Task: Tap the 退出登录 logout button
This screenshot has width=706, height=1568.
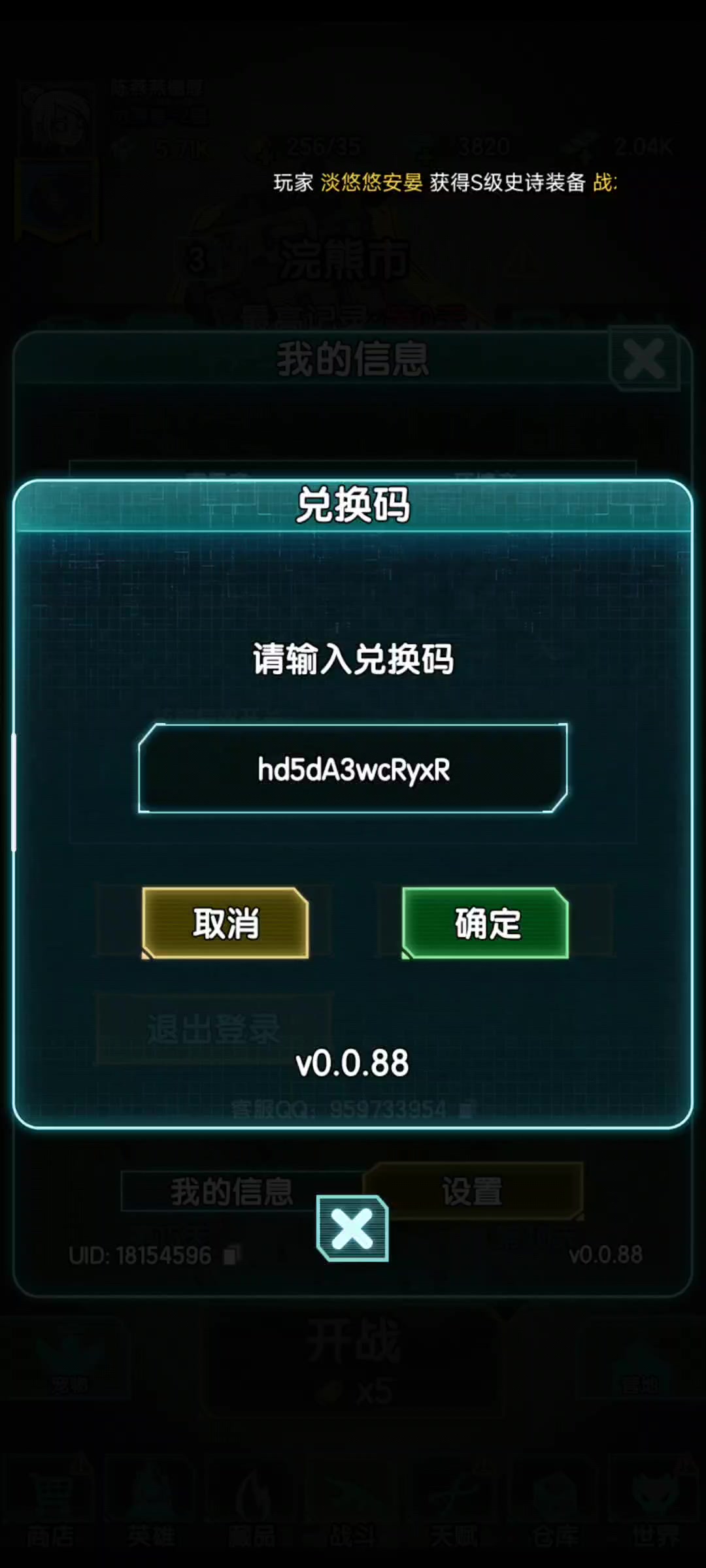Action: pos(214,1029)
